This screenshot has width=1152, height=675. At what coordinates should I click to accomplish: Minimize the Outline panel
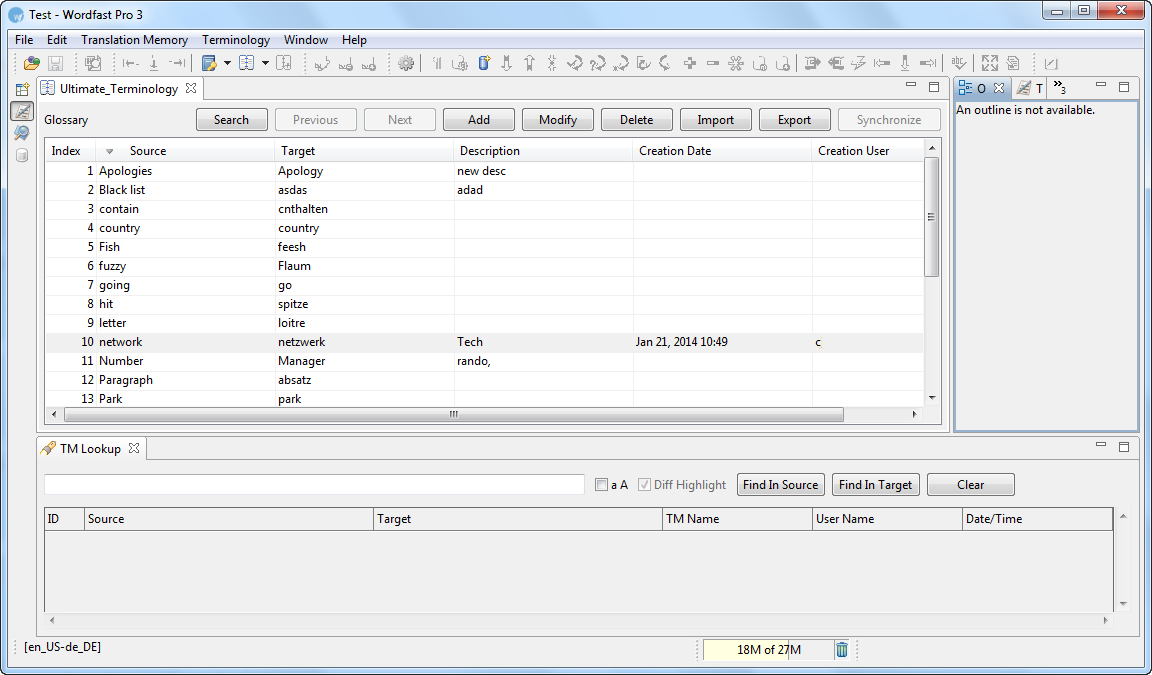tap(1101, 85)
